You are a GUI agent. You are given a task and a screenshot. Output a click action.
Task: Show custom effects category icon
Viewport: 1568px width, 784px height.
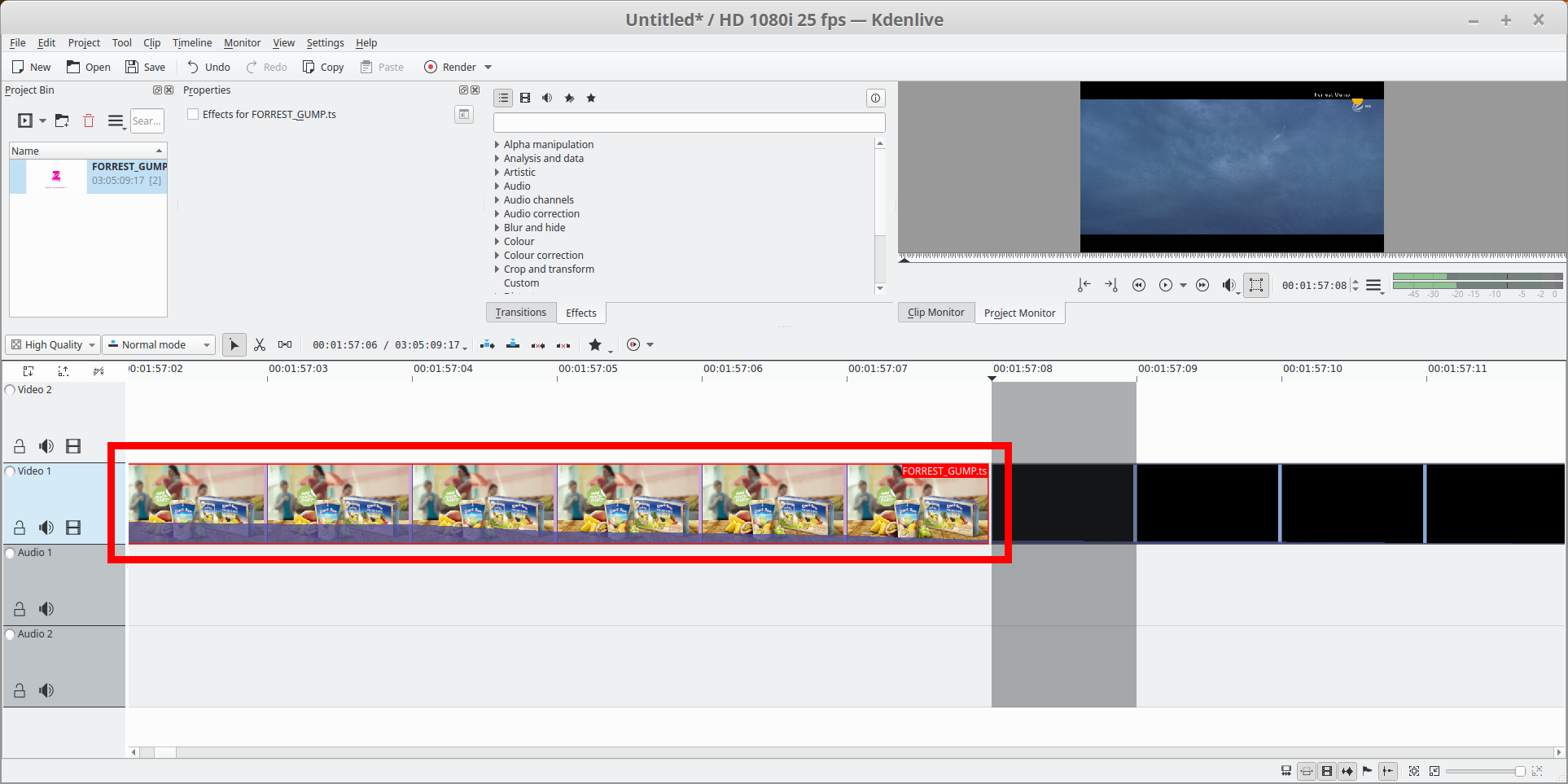[x=569, y=98]
